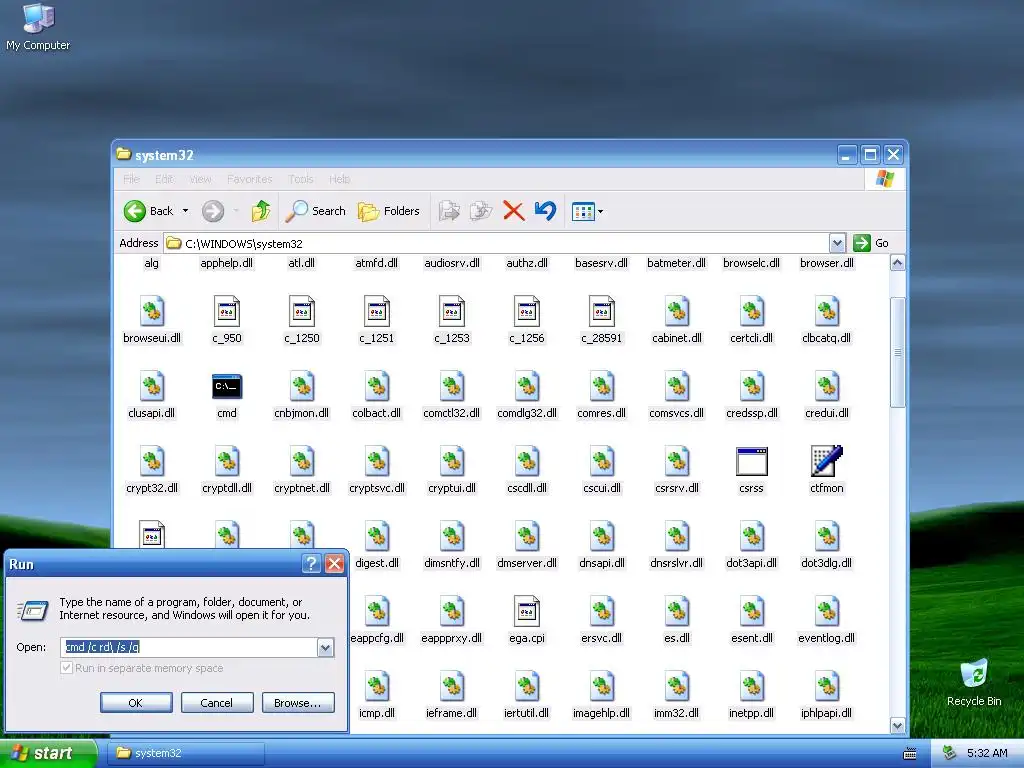Click the taskbar clock showing 5:32 AM
This screenshot has width=1024, height=768.
pyautogui.click(x=987, y=753)
